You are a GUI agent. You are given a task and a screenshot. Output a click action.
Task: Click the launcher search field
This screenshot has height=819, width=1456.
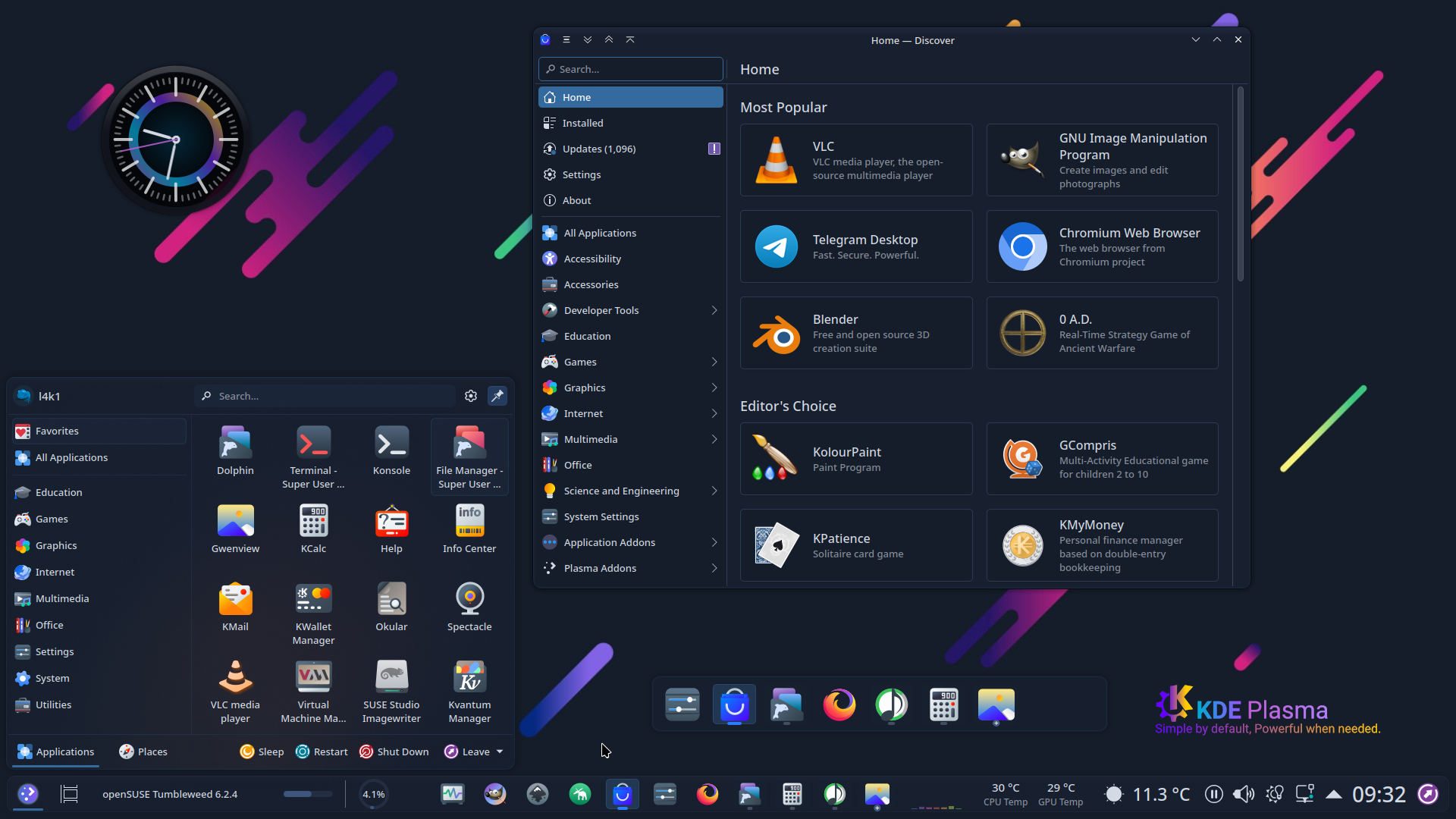[x=325, y=396]
